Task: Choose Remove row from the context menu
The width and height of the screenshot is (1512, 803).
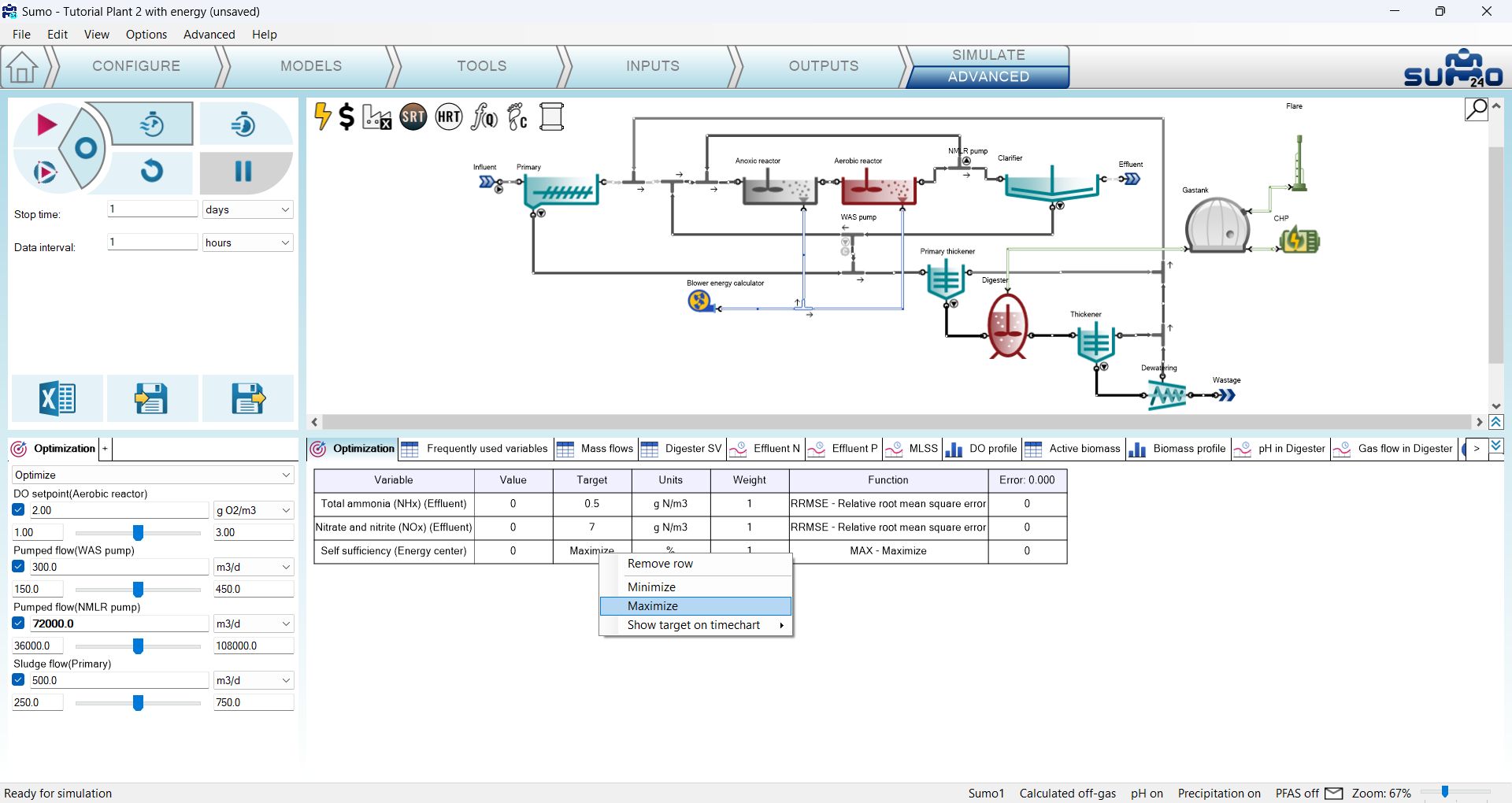Action: (695, 564)
